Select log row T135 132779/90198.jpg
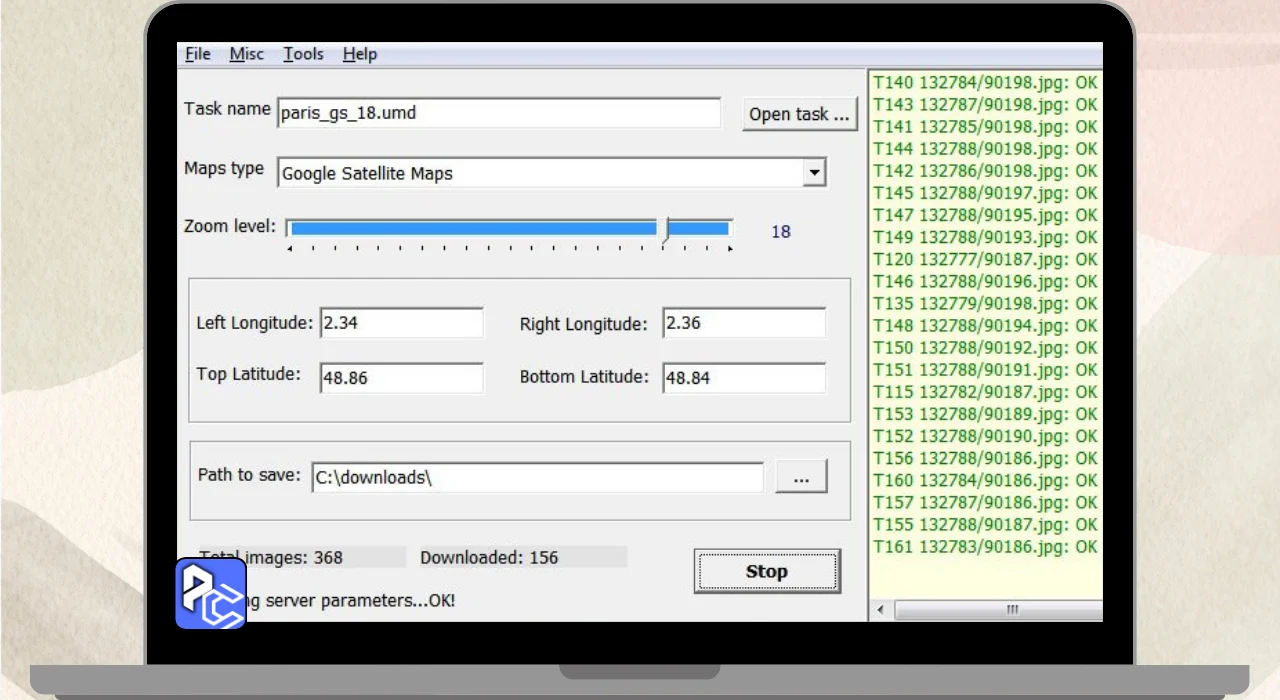The width and height of the screenshot is (1280, 700). tap(985, 303)
